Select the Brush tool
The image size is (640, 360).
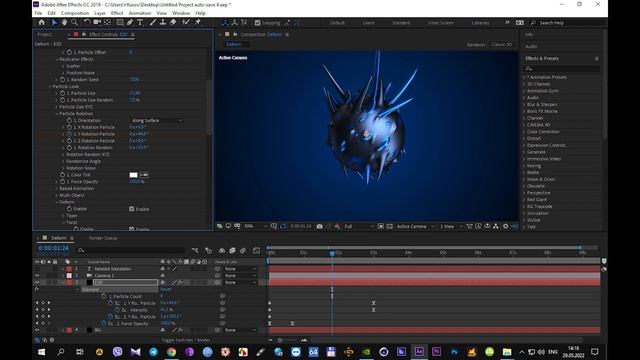152,22
